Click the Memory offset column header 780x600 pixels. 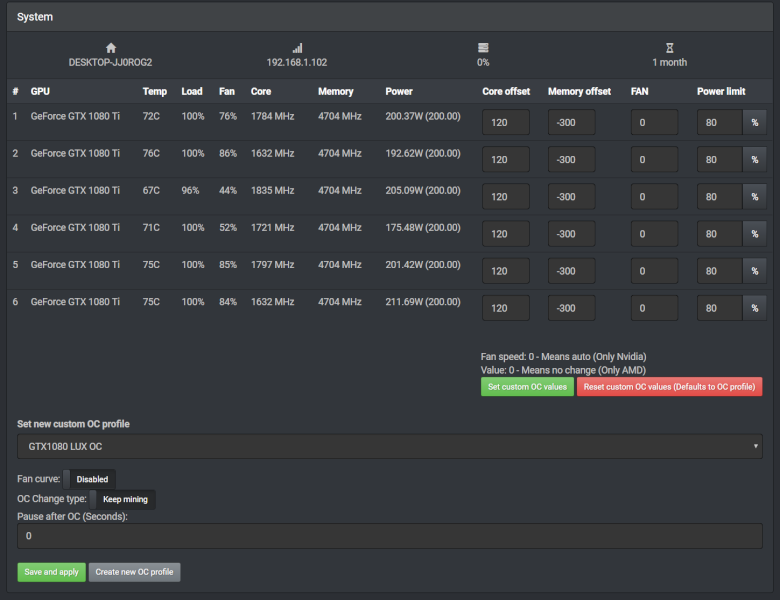[580, 92]
